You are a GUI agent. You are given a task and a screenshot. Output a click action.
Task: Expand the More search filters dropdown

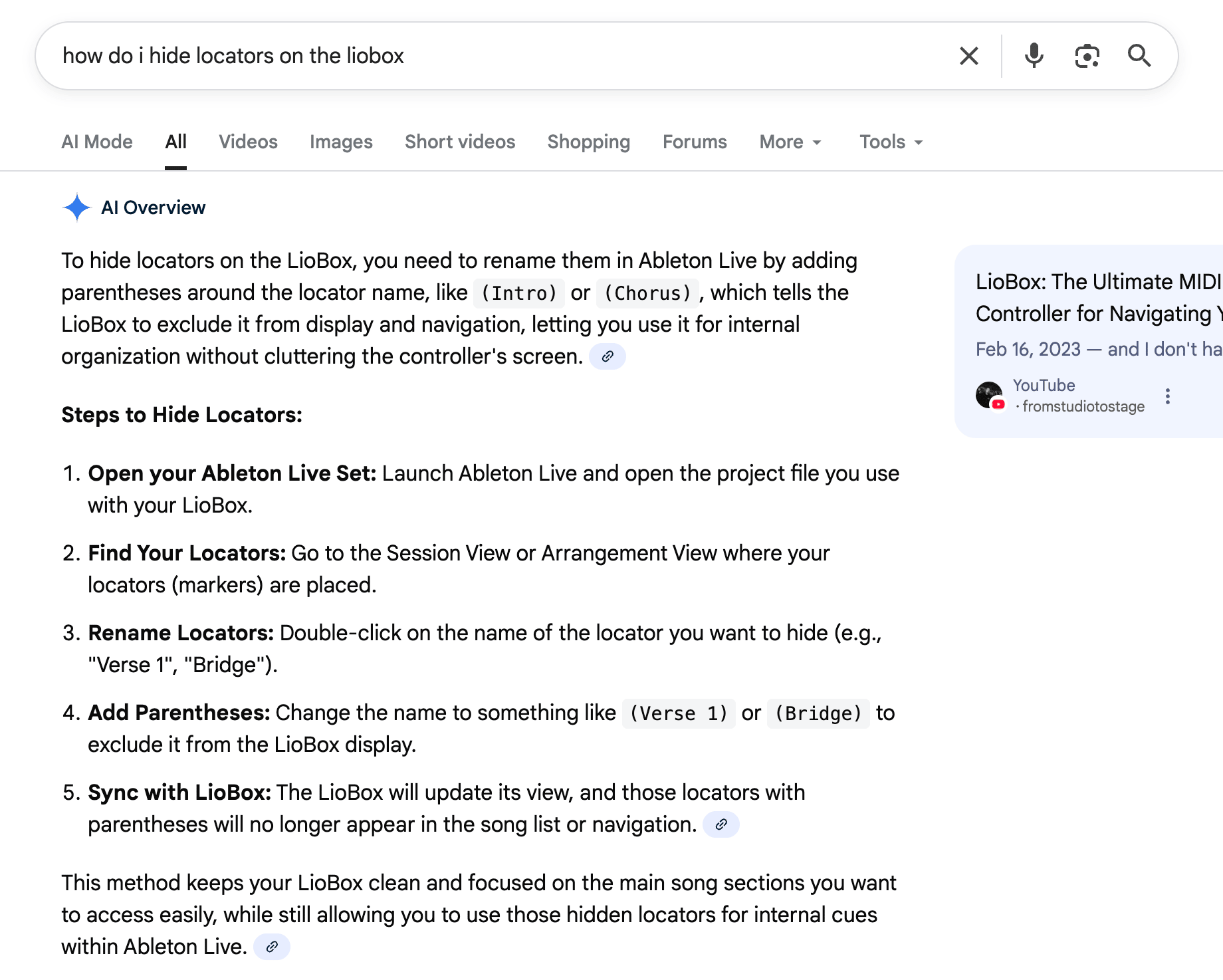pos(790,142)
